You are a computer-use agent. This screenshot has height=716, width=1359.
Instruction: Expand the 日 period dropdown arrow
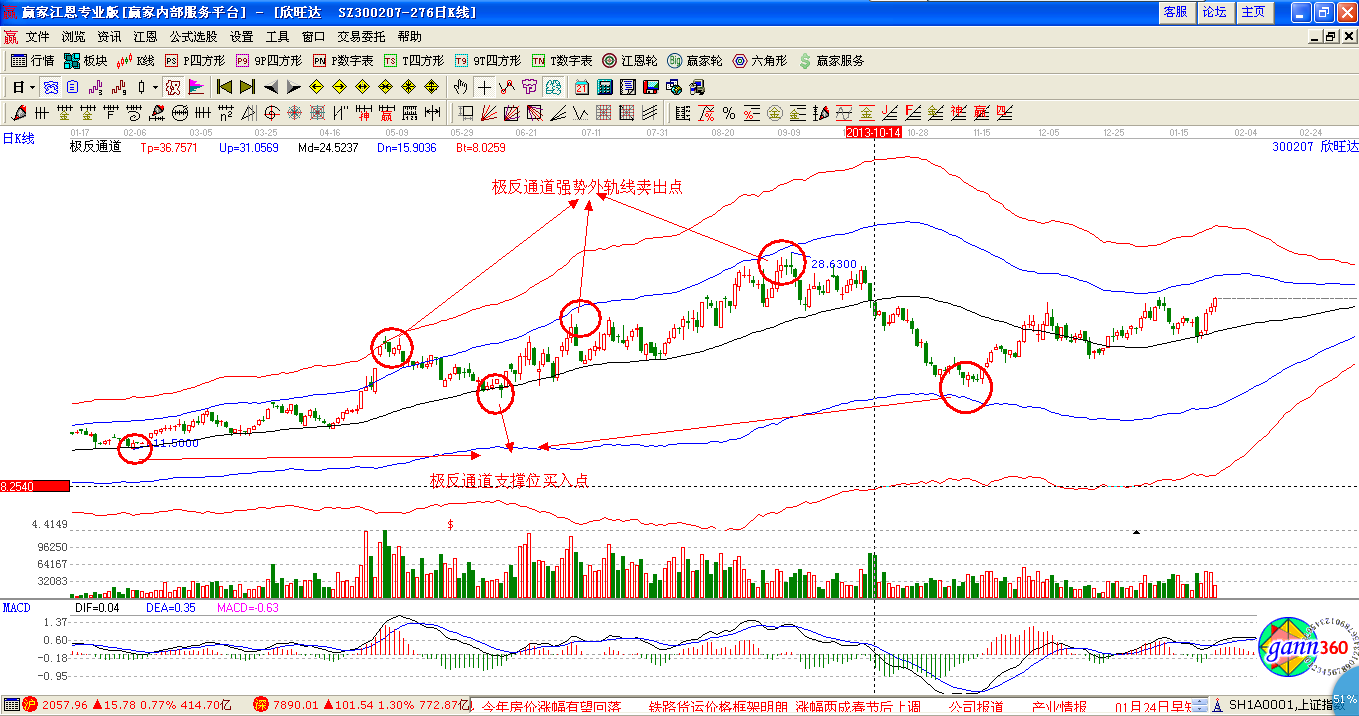pos(31,87)
